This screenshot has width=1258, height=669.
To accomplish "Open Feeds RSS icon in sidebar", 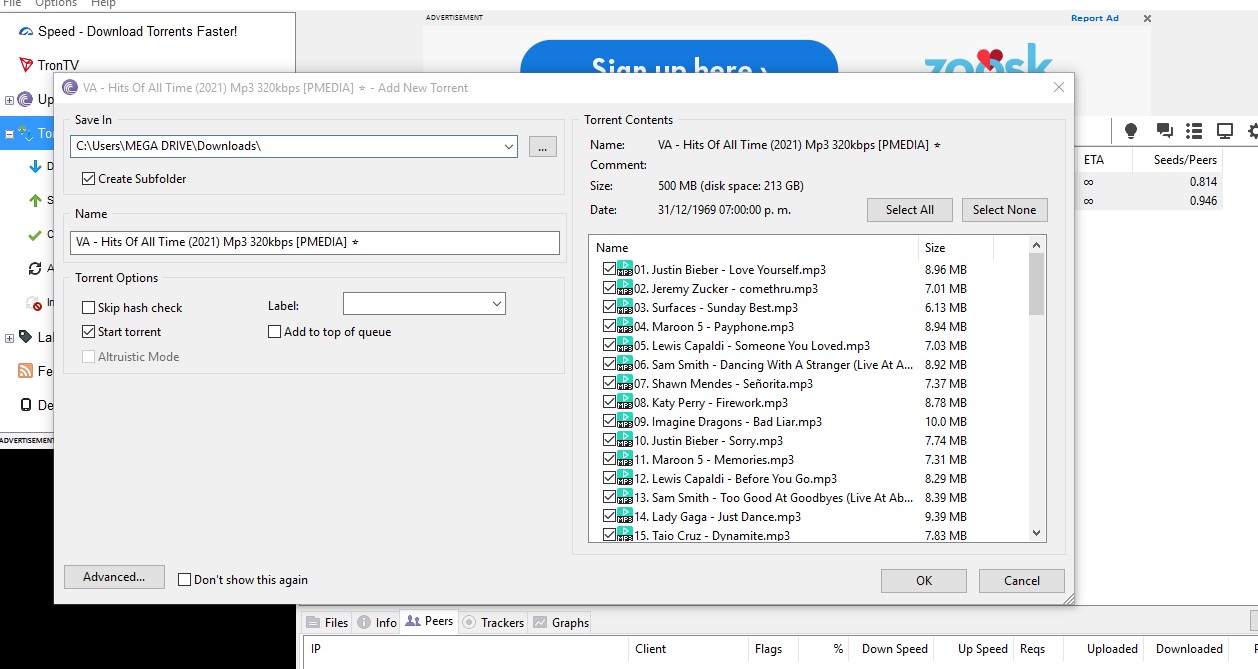I will coord(26,371).
